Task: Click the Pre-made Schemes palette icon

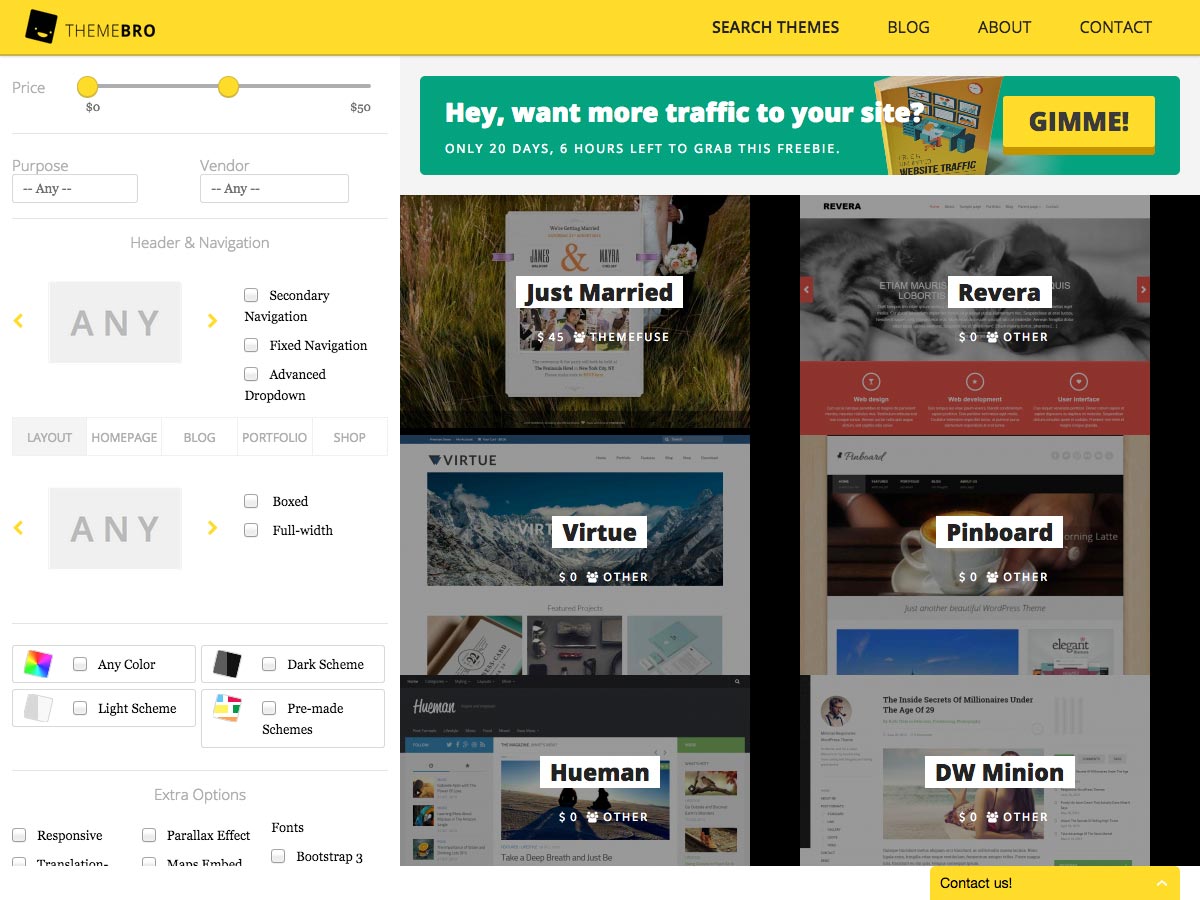Action: [x=228, y=708]
